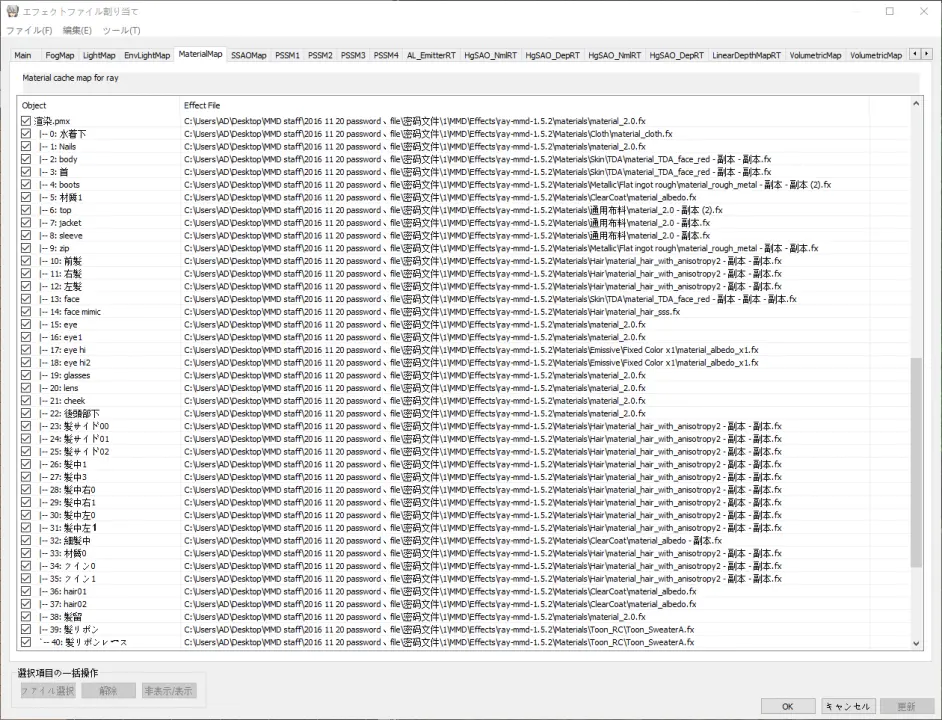Switch to the LightMap tab

point(99,55)
